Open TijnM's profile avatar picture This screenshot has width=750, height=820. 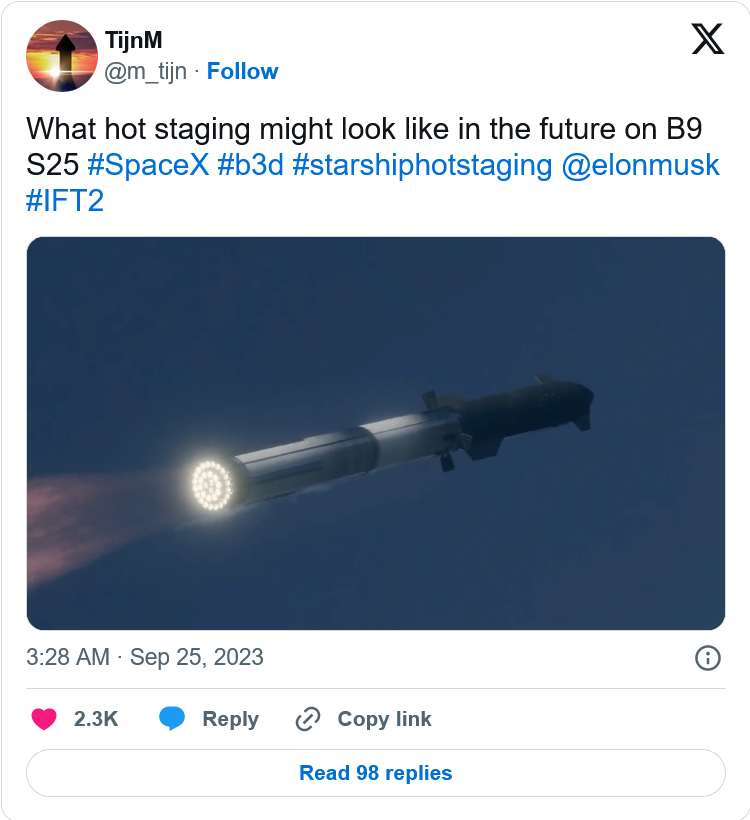[60, 55]
